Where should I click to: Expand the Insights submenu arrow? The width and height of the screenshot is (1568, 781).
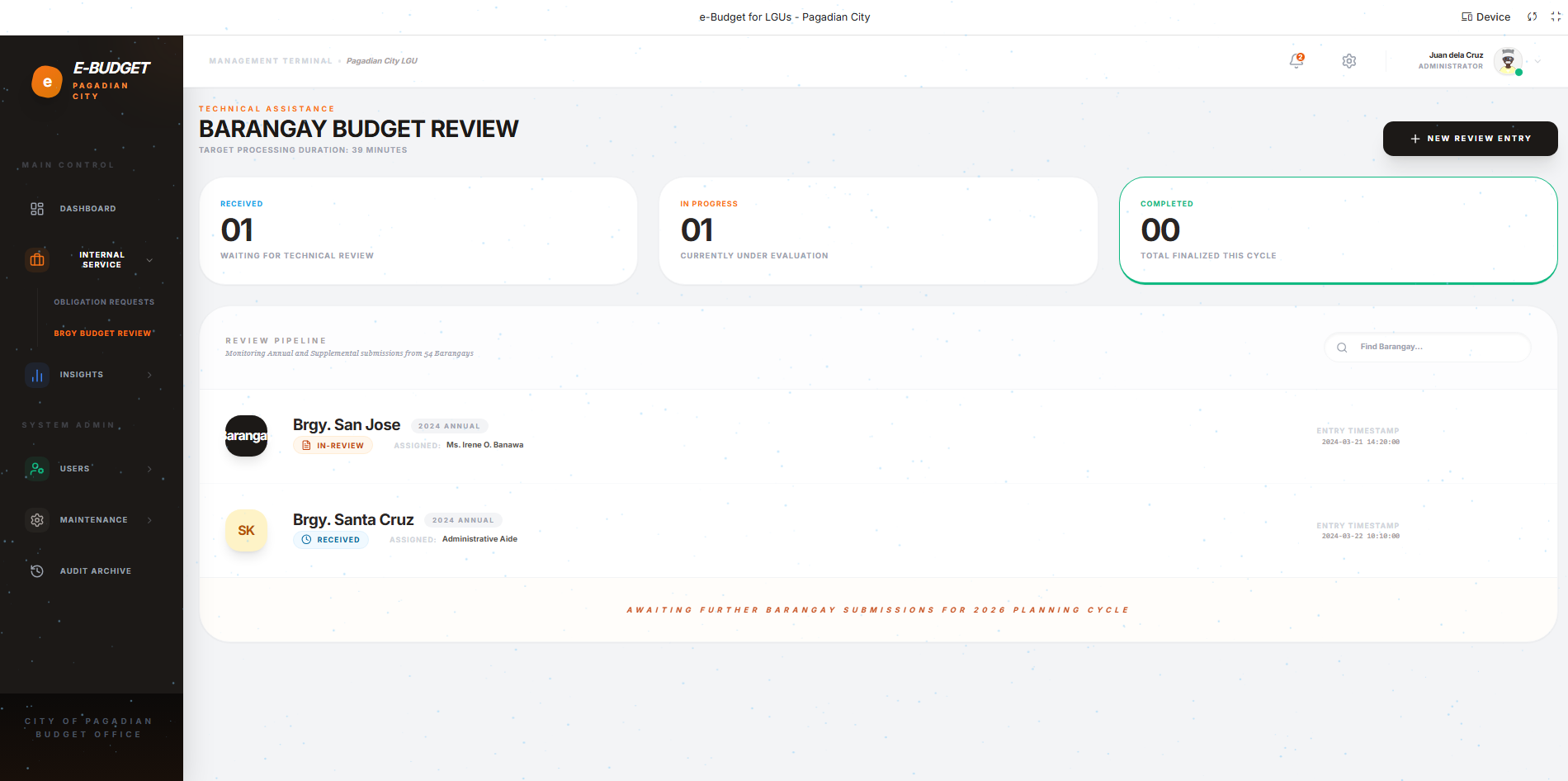point(149,375)
